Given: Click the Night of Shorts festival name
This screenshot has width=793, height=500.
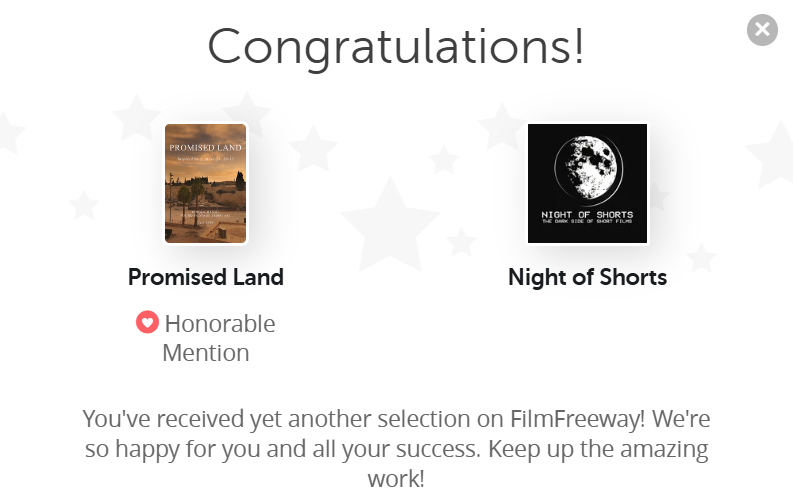Looking at the screenshot, I should coord(587,277).
